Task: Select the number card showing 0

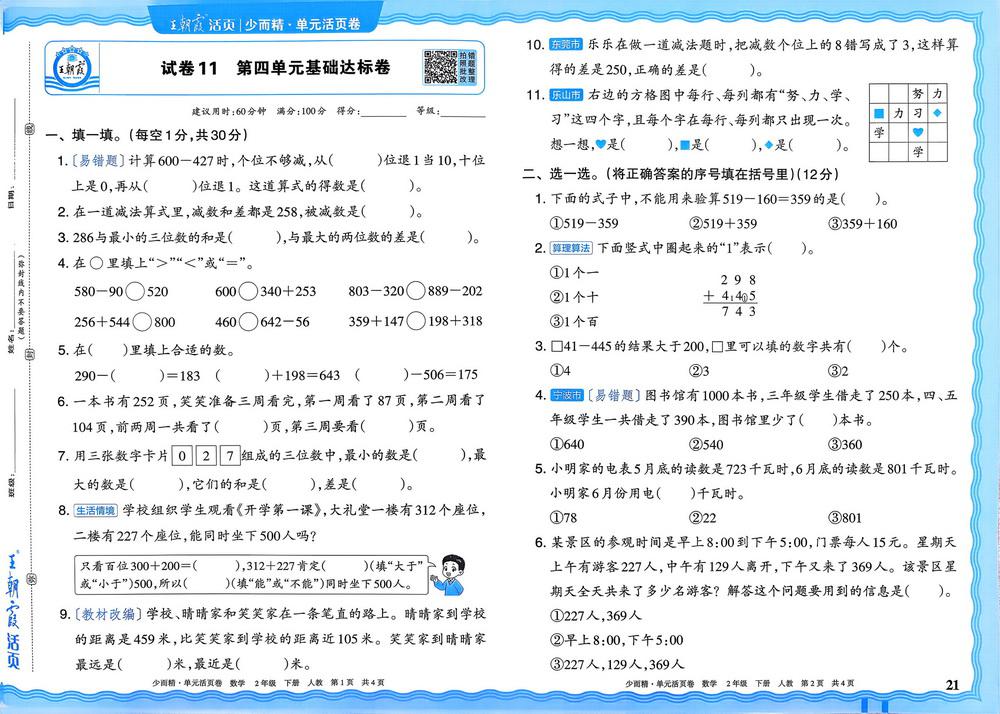Action: (x=181, y=456)
